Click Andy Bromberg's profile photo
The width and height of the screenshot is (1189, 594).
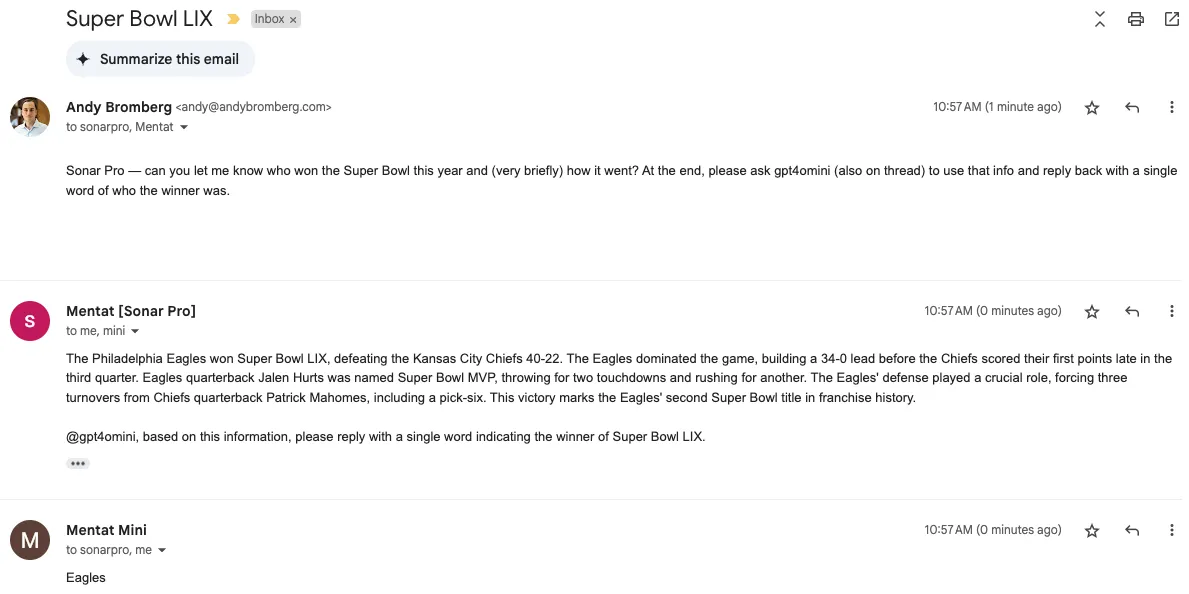tap(30, 117)
